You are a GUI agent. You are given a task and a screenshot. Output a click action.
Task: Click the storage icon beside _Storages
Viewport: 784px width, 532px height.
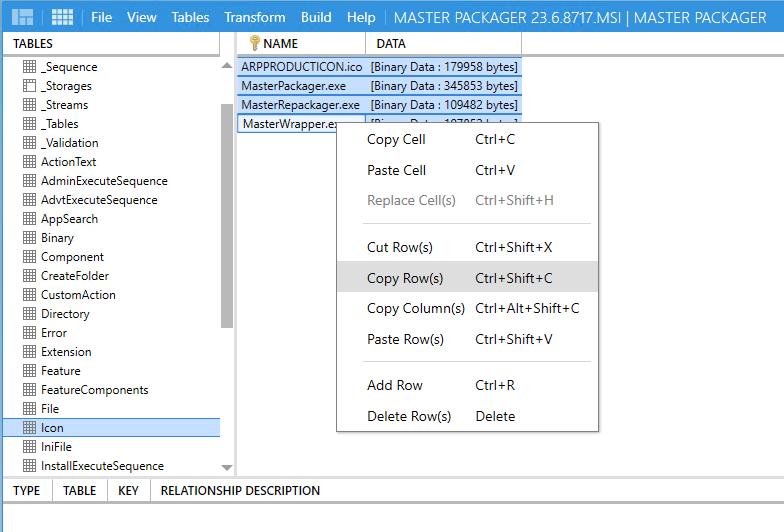pos(30,86)
